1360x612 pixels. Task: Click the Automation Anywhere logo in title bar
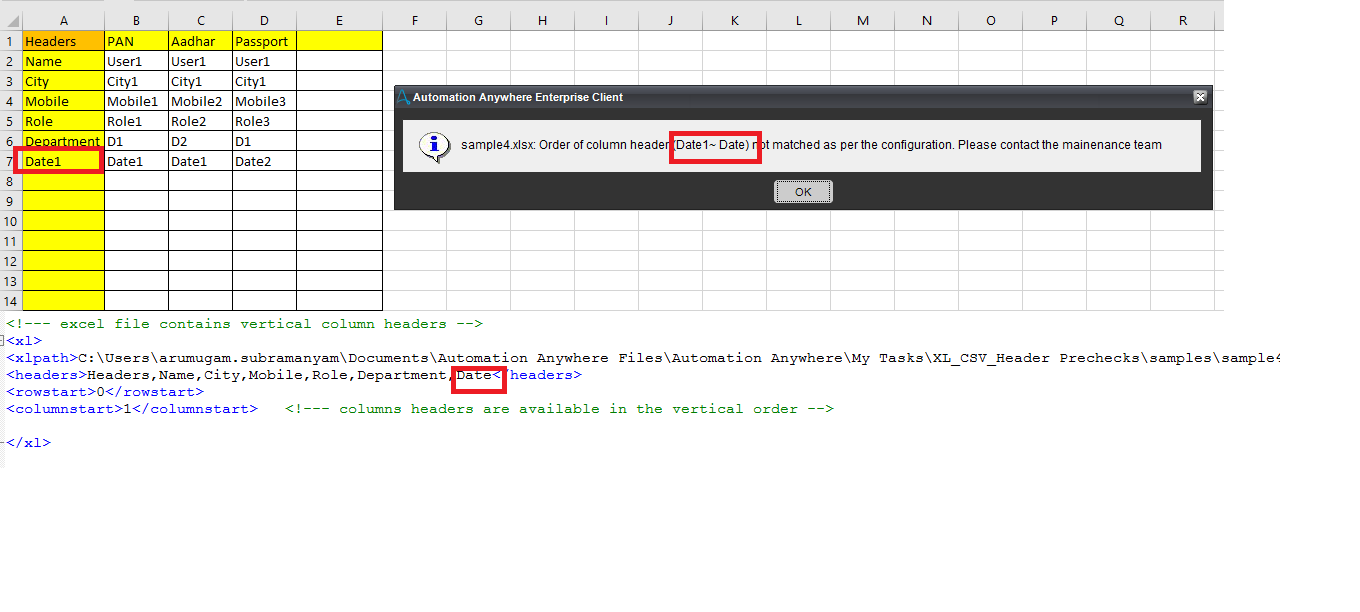403,97
